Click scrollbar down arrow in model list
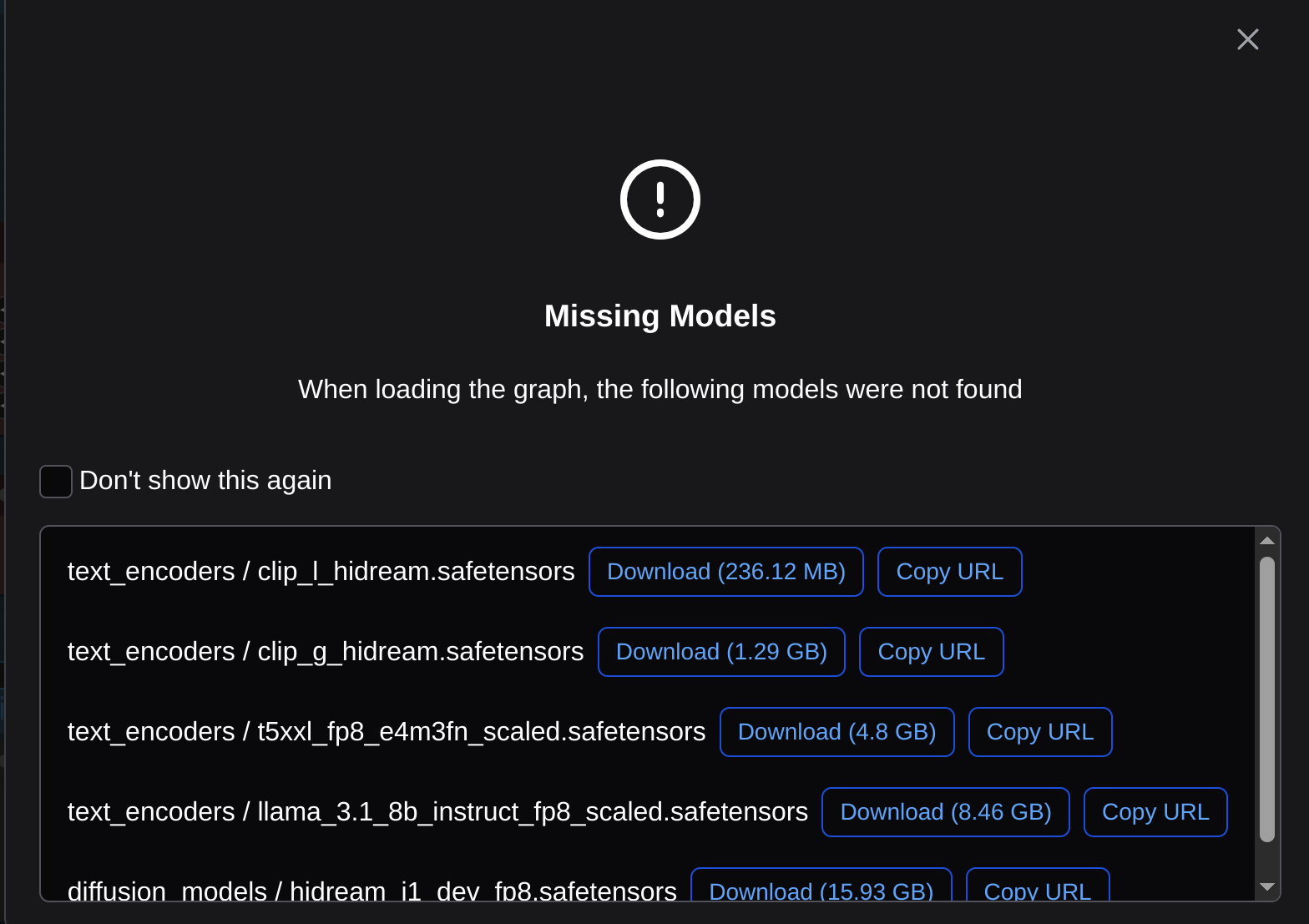The image size is (1309, 924). 1266,886
